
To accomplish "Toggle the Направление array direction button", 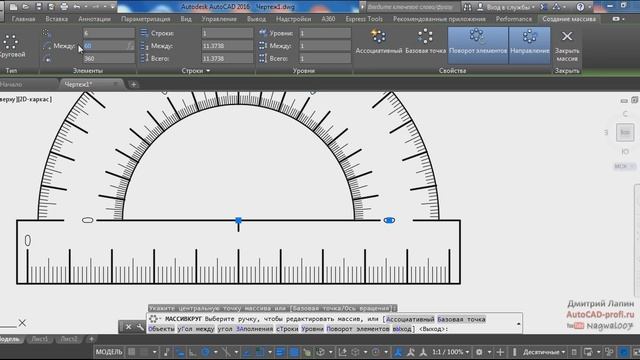I will [x=529, y=45].
